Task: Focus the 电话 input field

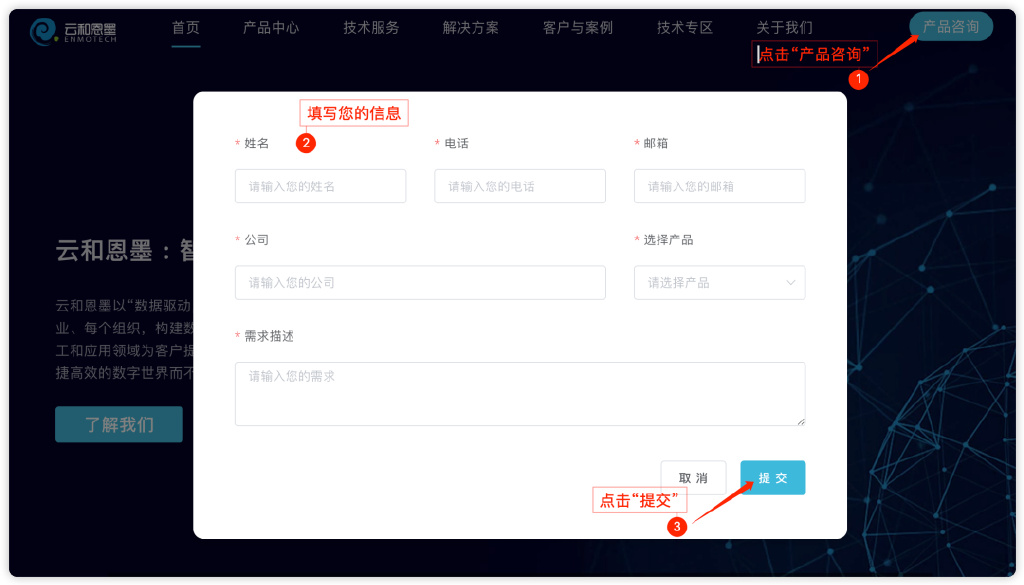Action: click(x=520, y=186)
